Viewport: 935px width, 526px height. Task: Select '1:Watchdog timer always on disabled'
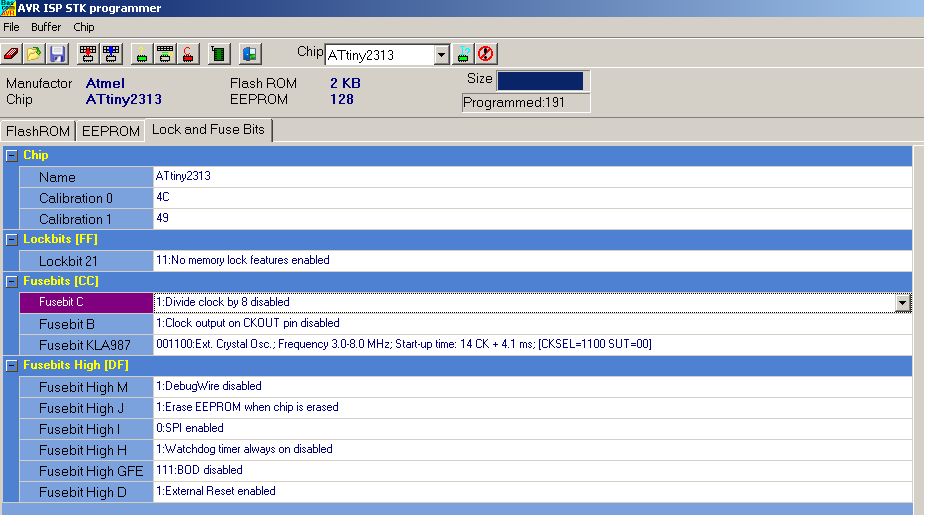point(532,449)
